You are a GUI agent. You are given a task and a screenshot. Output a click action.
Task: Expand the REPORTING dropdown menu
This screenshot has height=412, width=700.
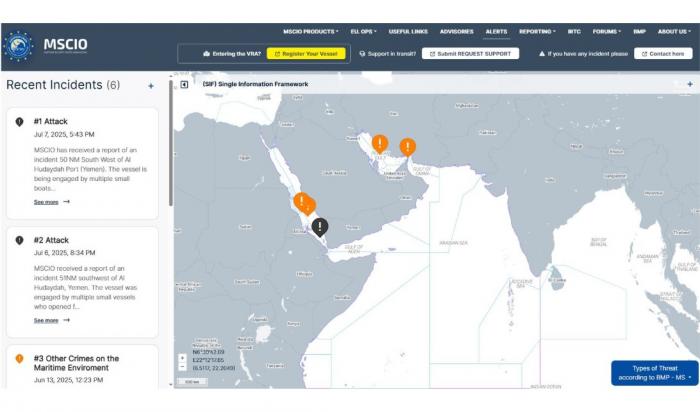pyautogui.click(x=537, y=32)
